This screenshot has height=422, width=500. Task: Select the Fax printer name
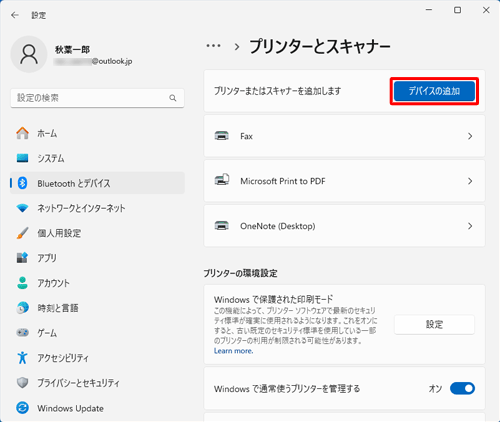tap(246, 136)
